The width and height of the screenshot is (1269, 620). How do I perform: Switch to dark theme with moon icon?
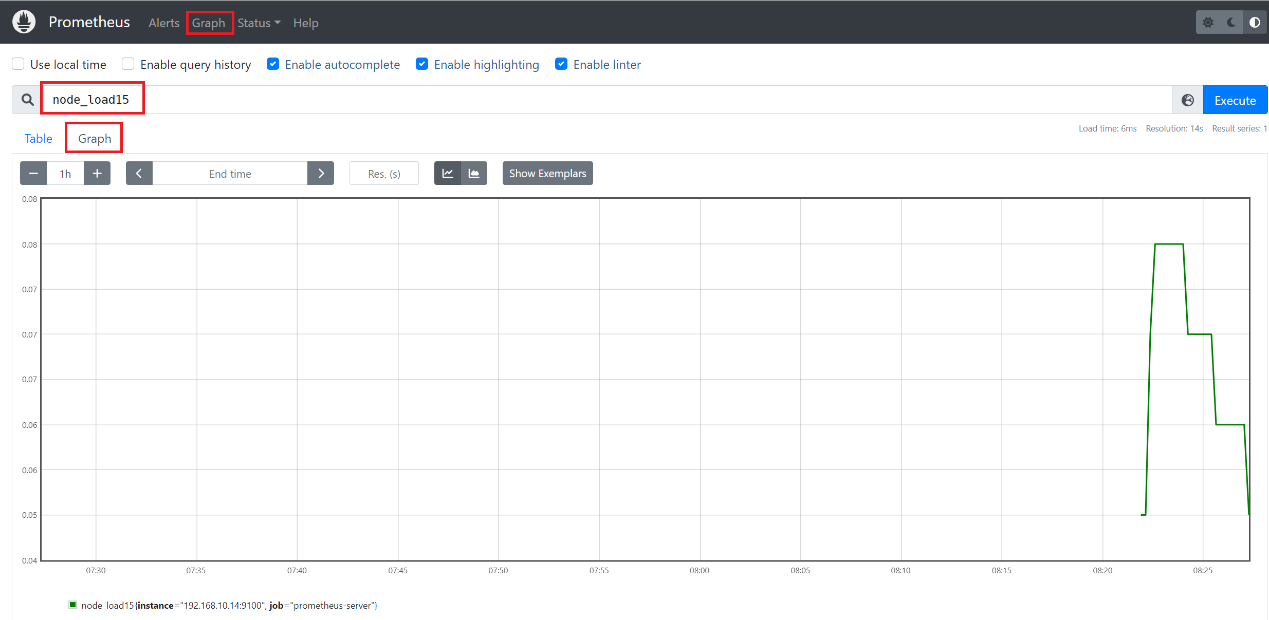[1232, 22]
